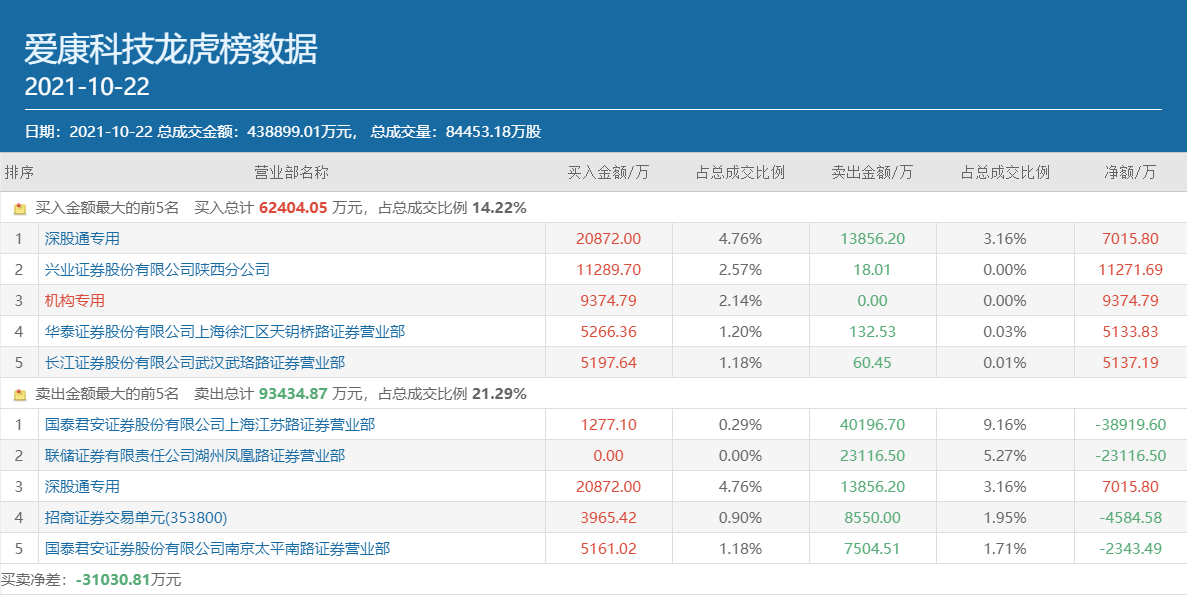1187x596 pixels.
Task: Click the medal icon beside buy top 5 section
Action: pyautogui.click(x=20, y=208)
